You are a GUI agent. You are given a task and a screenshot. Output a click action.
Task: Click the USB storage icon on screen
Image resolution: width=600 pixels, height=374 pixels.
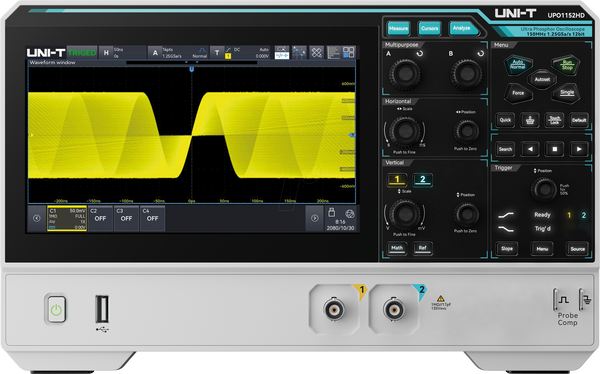click(x=332, y=212)
